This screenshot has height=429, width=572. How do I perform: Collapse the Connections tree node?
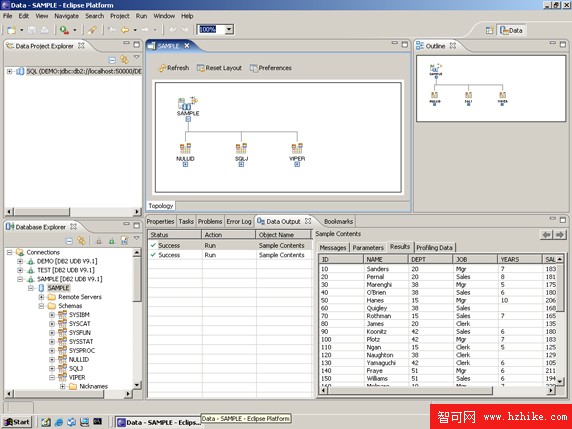10,252
